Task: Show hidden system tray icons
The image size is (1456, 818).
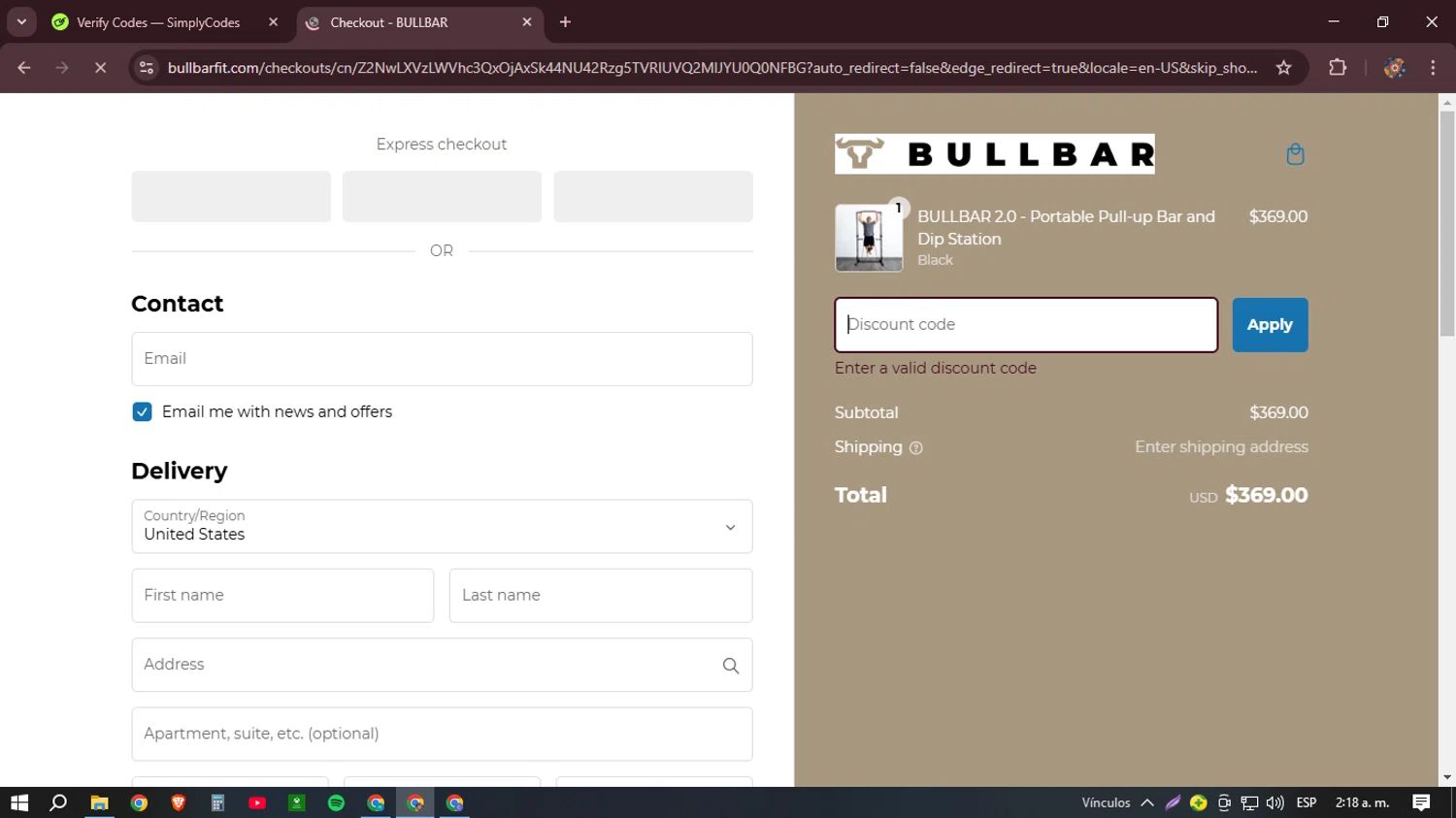Action: click(x=1147, y=802)
